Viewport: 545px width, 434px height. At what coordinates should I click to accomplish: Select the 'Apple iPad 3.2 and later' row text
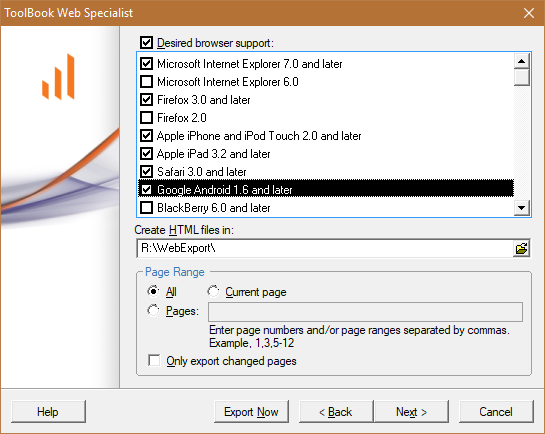[x=213, y=154]
